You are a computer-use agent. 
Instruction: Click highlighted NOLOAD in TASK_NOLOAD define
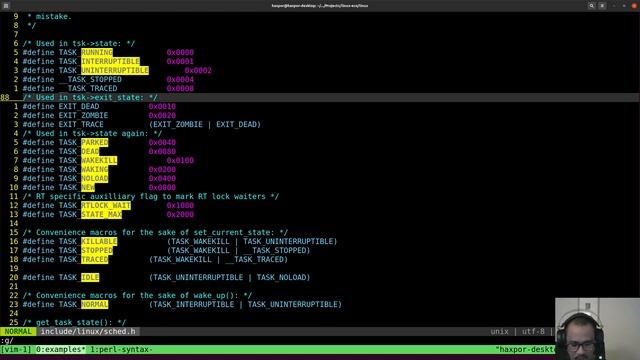(x=94, y=178)
